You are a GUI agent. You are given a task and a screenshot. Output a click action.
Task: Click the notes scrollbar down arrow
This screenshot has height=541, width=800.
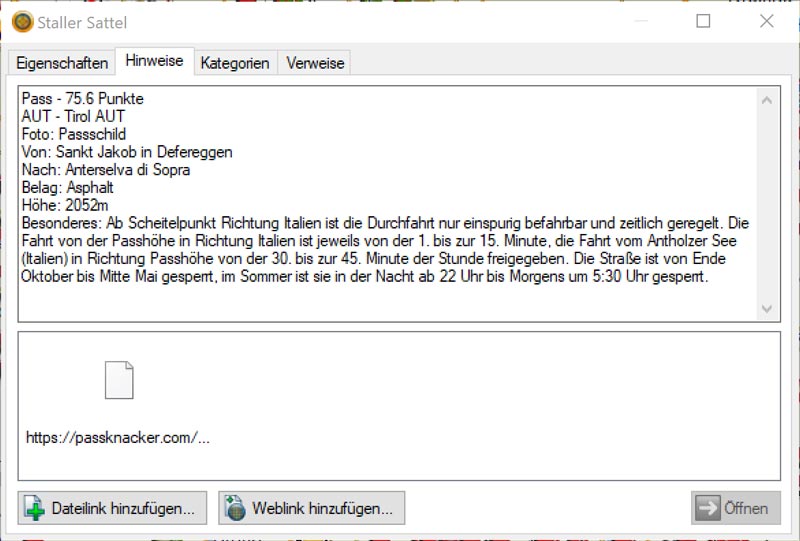[767, 309]
